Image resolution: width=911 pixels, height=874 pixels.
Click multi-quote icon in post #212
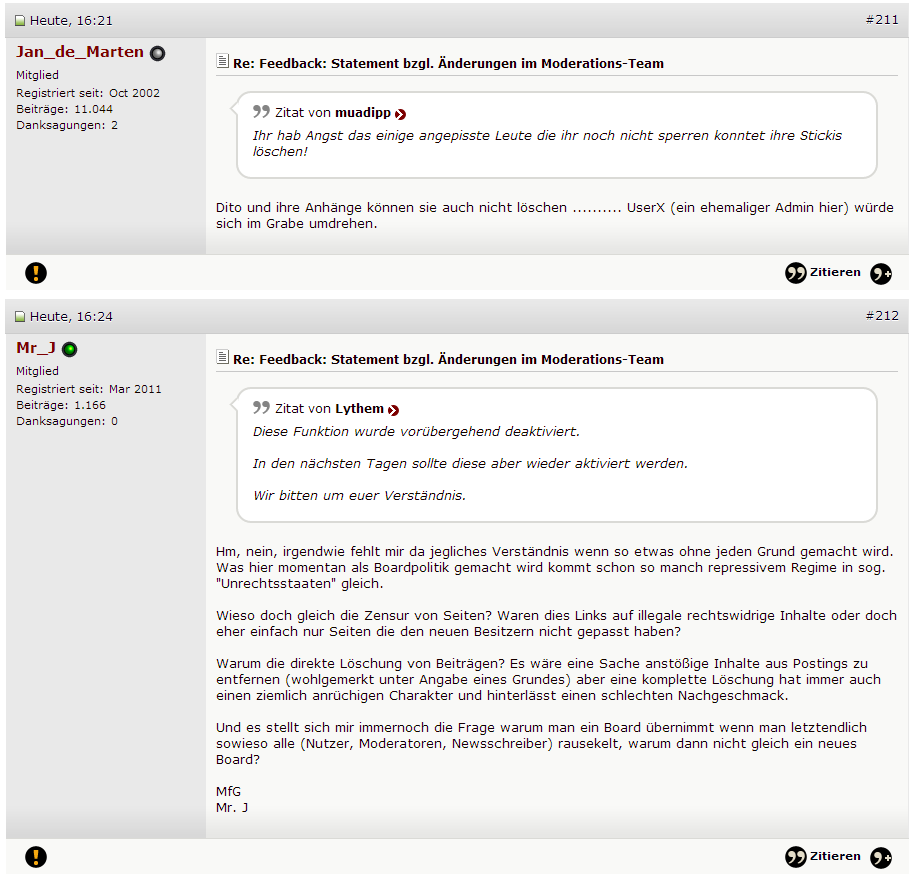(881, 857)
